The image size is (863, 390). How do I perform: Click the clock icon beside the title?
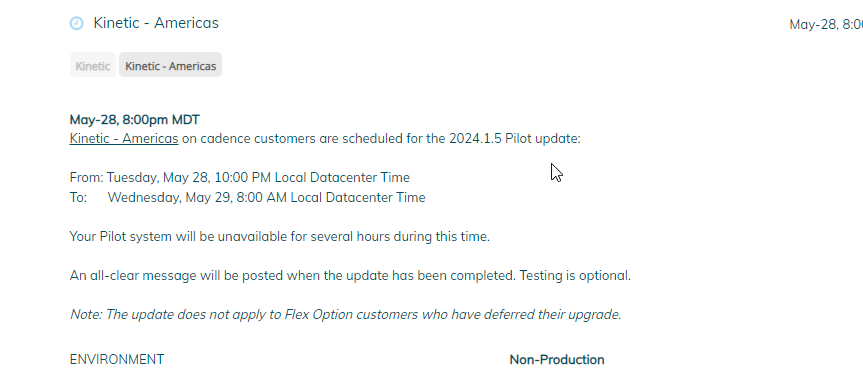point(77,23)
